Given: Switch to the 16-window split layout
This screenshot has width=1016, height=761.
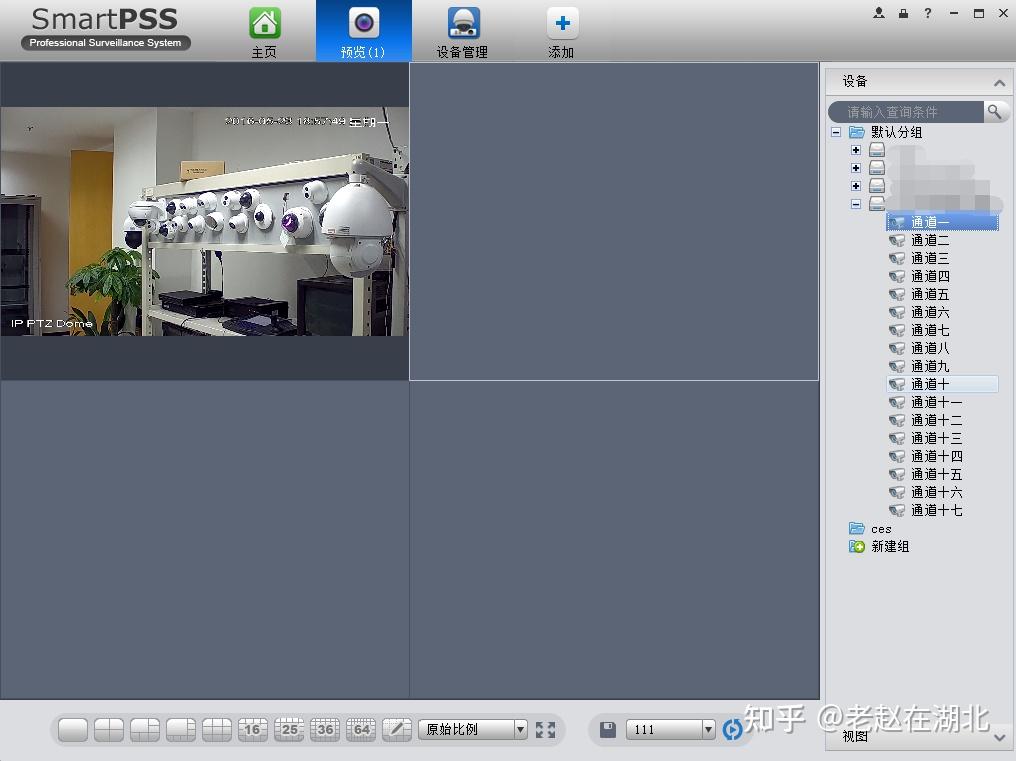Looking at the screenshot, I should point(253,730).
